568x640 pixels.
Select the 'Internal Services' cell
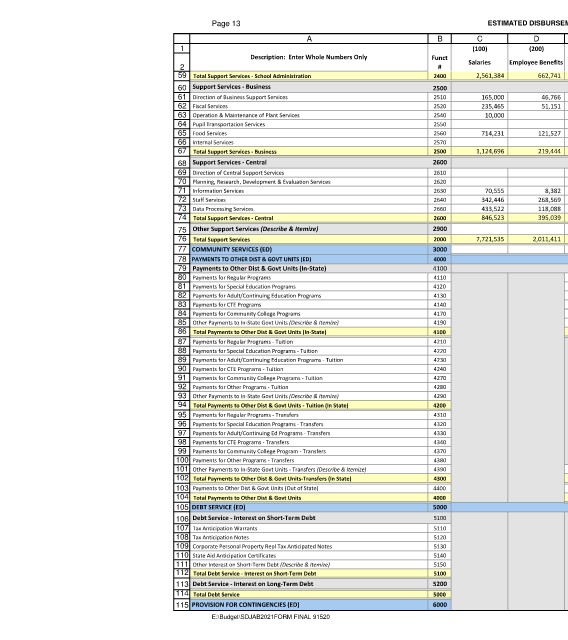(309, 142)
